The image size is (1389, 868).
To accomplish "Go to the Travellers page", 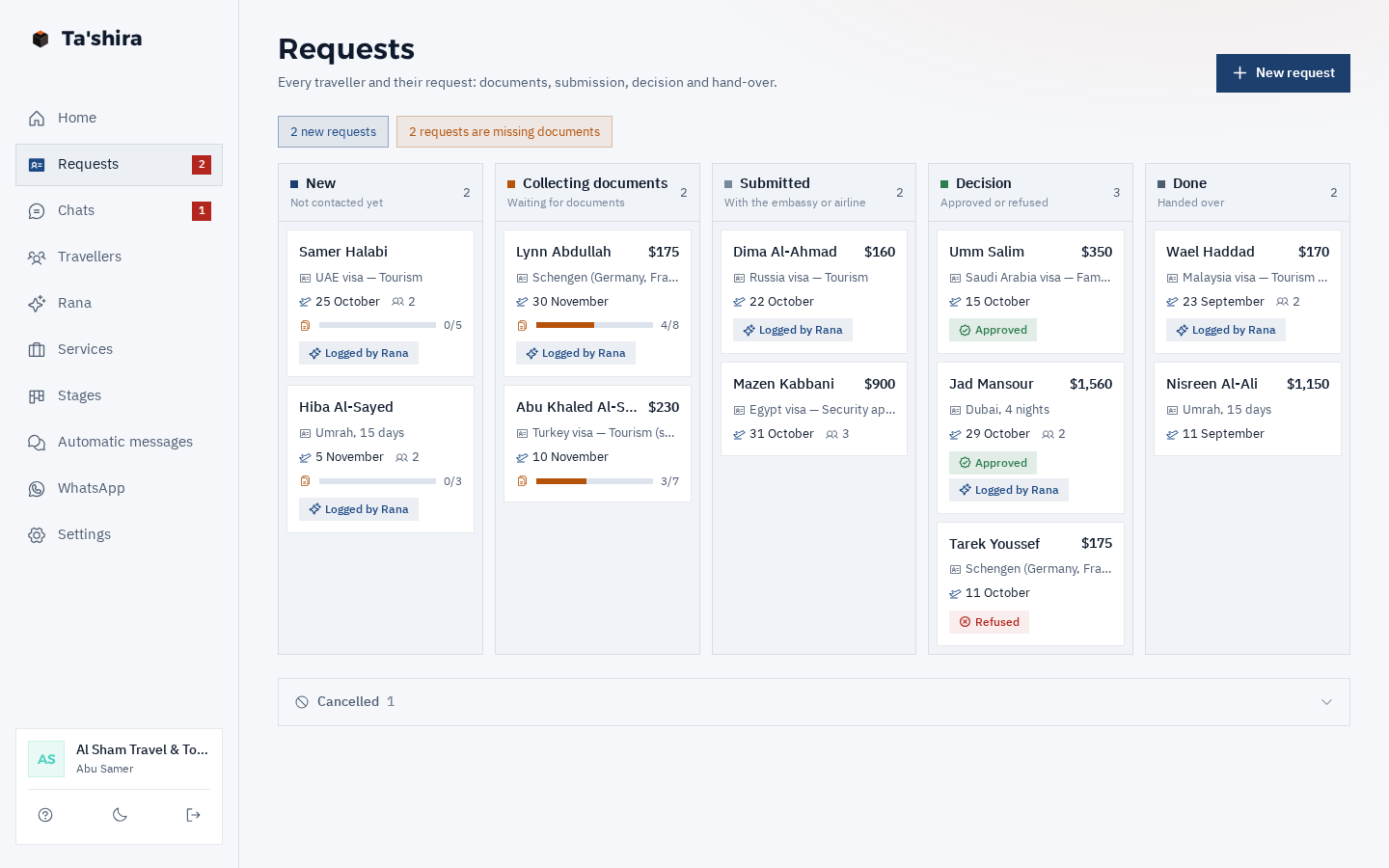I will coord(119,258).
